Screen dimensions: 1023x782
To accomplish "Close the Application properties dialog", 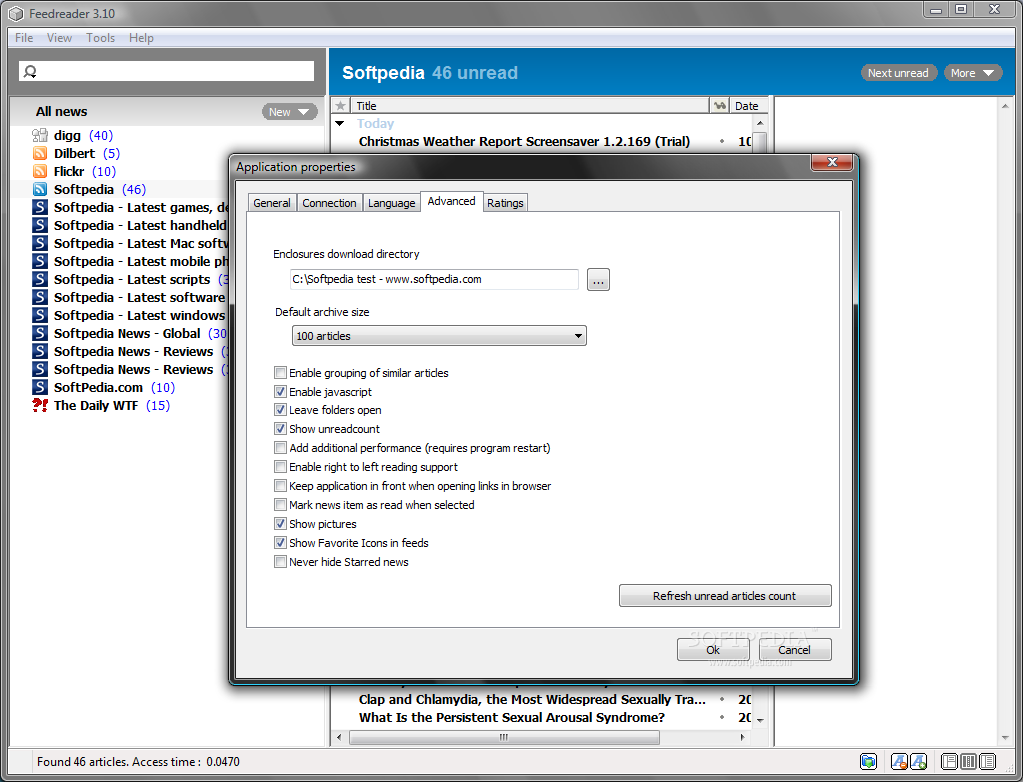I will tap(832, 162).
